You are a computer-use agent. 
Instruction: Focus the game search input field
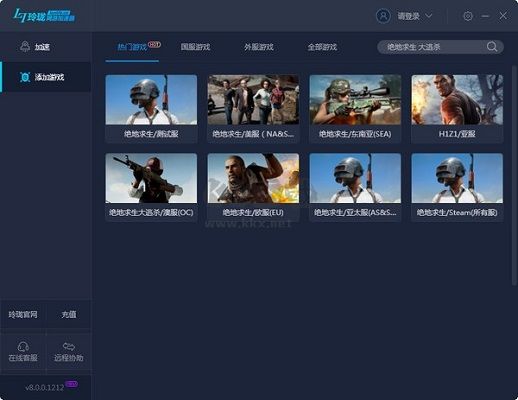pyautogui.click(x=440, y=47)
